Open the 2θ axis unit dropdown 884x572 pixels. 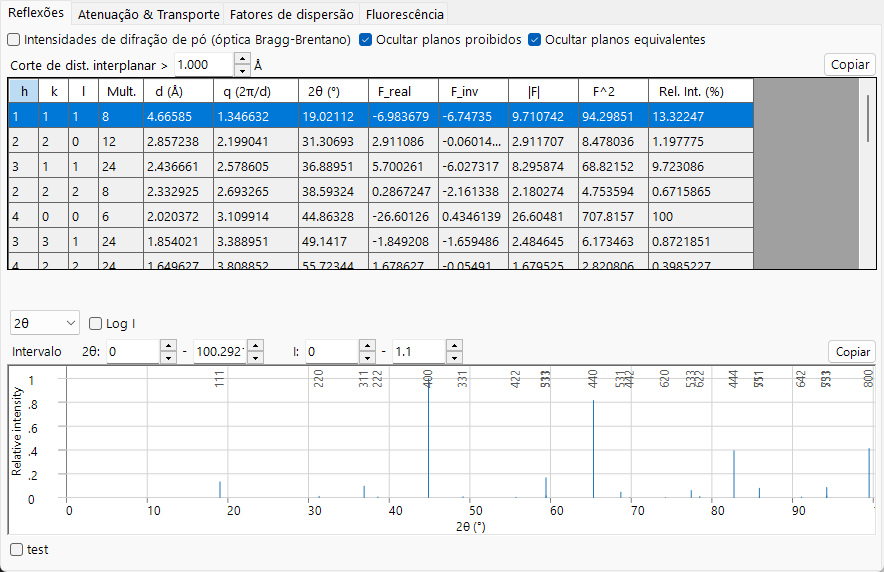click(45, 323)
